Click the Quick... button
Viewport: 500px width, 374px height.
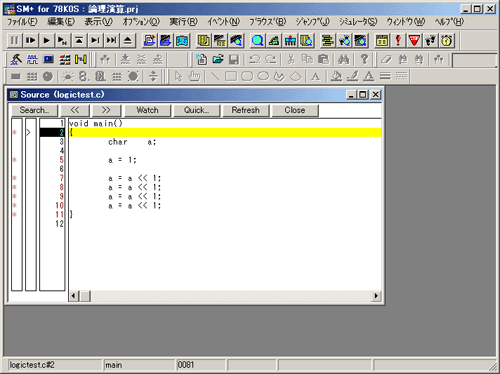196,110
